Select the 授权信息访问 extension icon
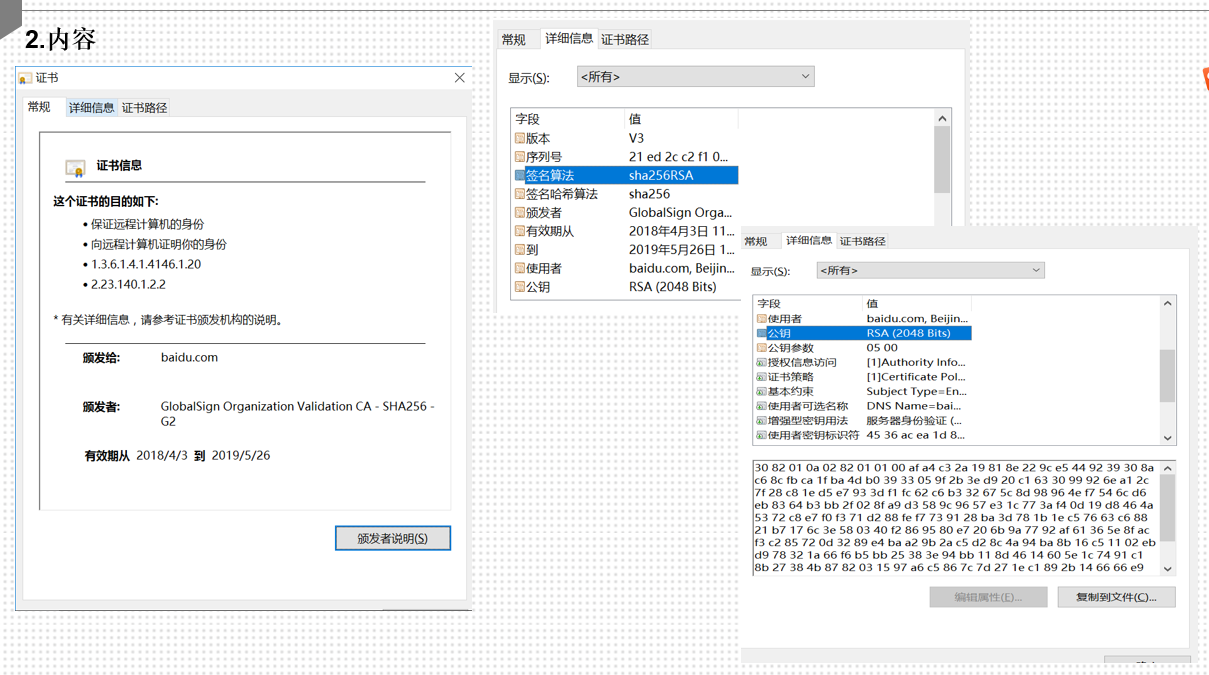Screen dimensions: 1209x675 tap(762, 362)
